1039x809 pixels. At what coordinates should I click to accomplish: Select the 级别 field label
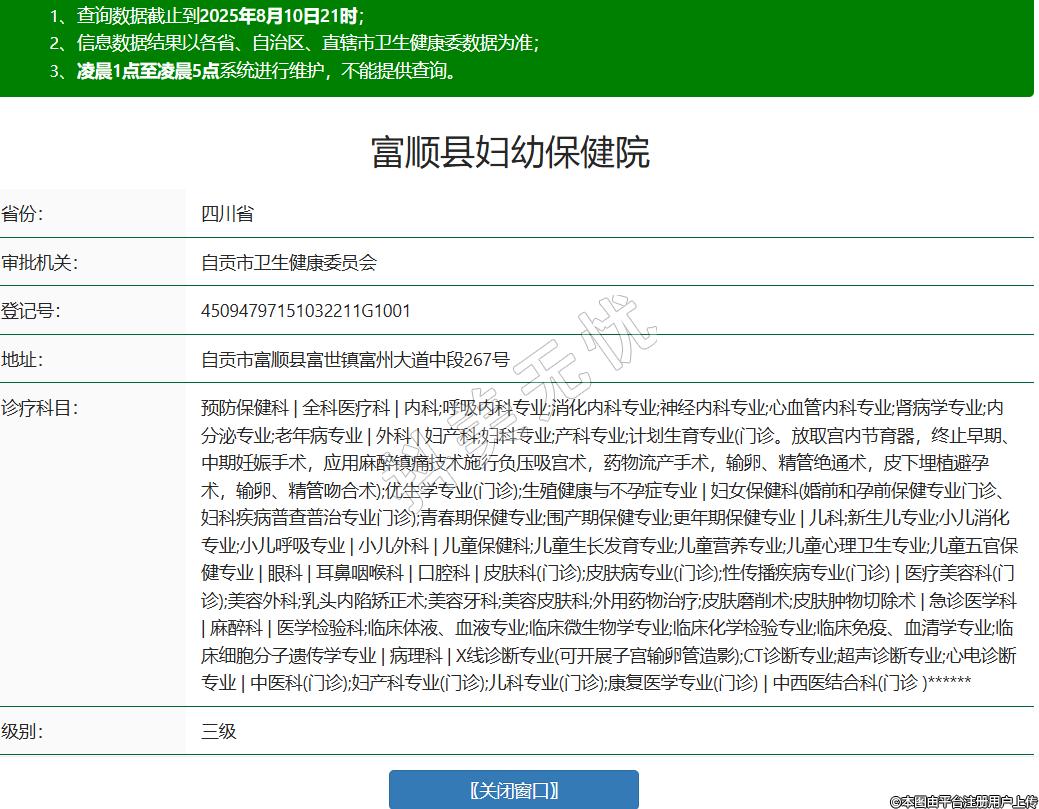pyautogui.click(x=22, y=731)
